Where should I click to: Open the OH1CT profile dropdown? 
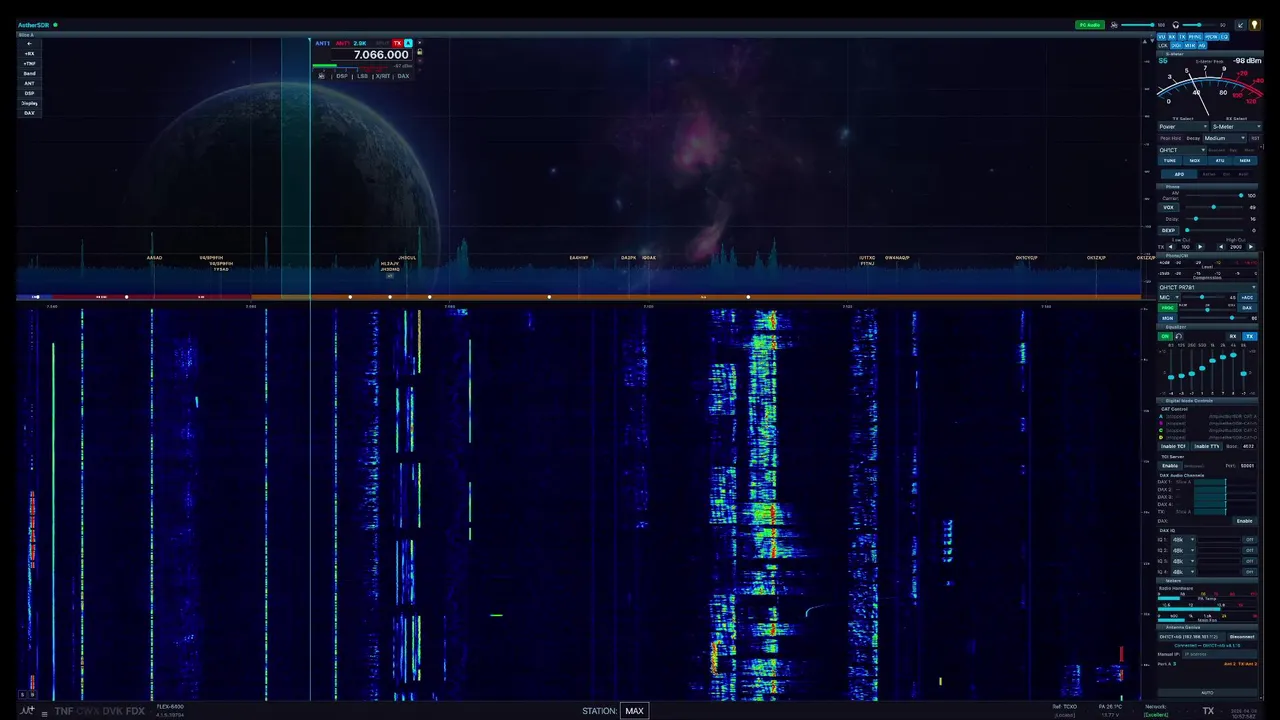coord(1183,149)
